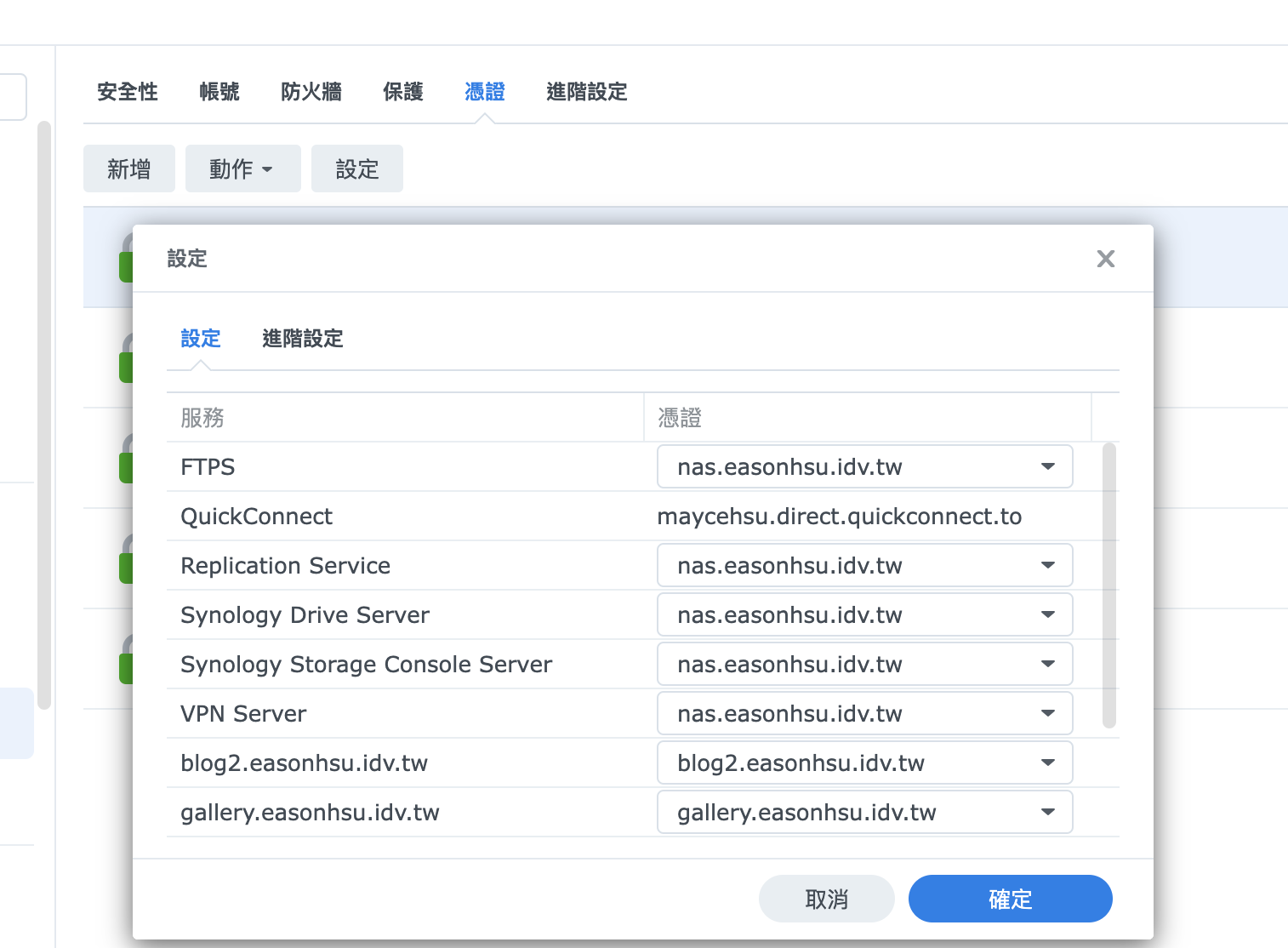Switch to the 防火牆 tab
Image resolution: width=1288 pixels, height=948 pixels.
click(311, 92)
